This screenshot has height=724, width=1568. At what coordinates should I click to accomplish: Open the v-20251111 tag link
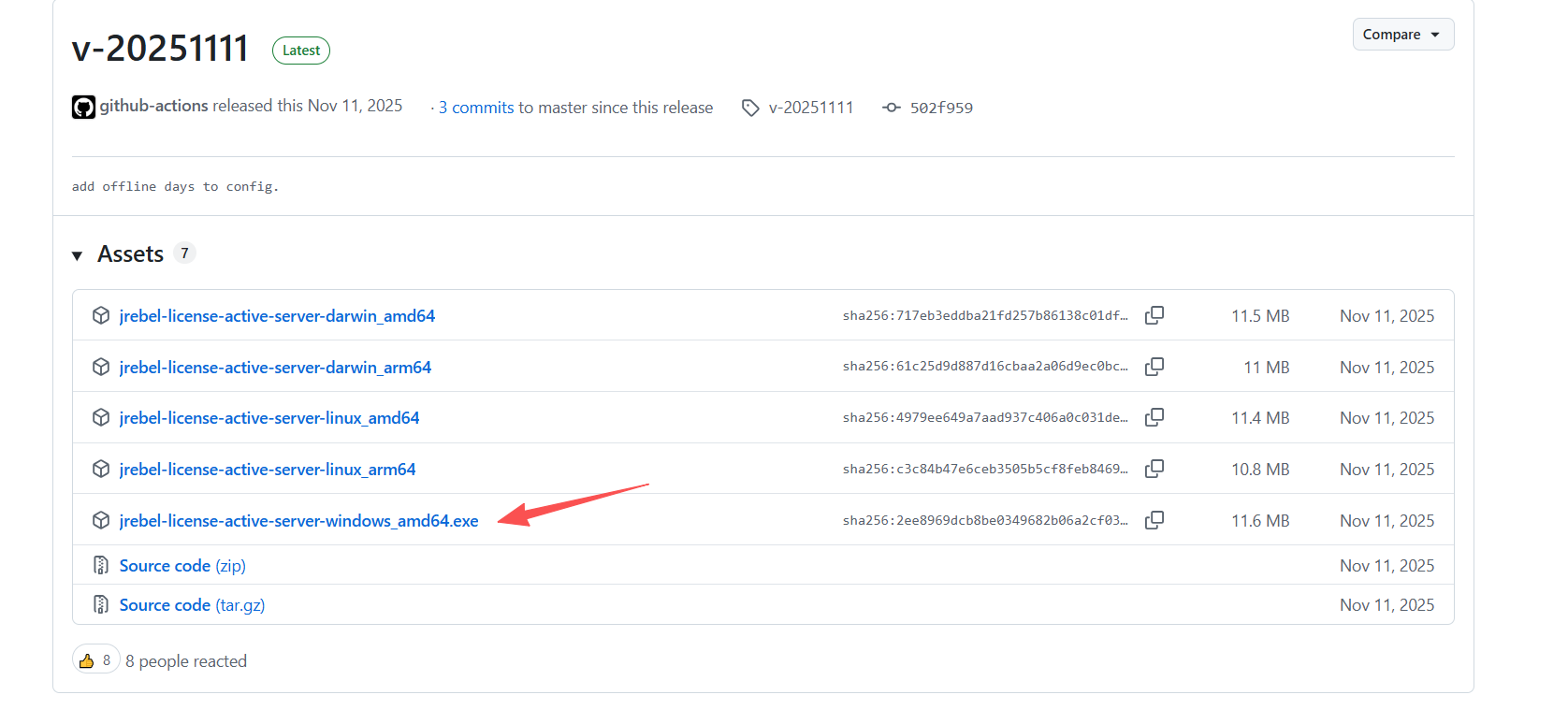pyautogui.click(x=811, y=108)
